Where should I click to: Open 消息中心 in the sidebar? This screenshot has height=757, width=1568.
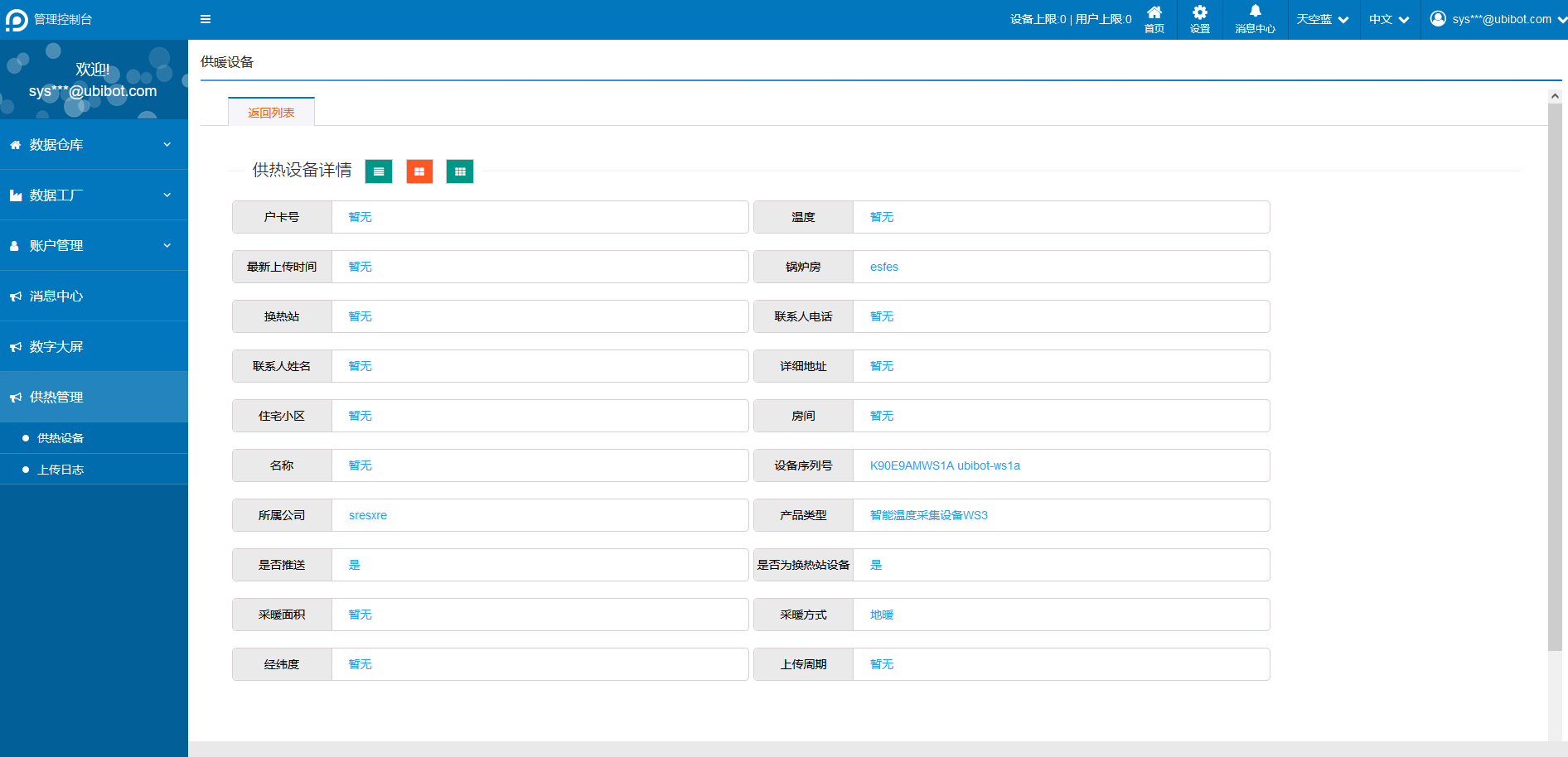(94, 297)
